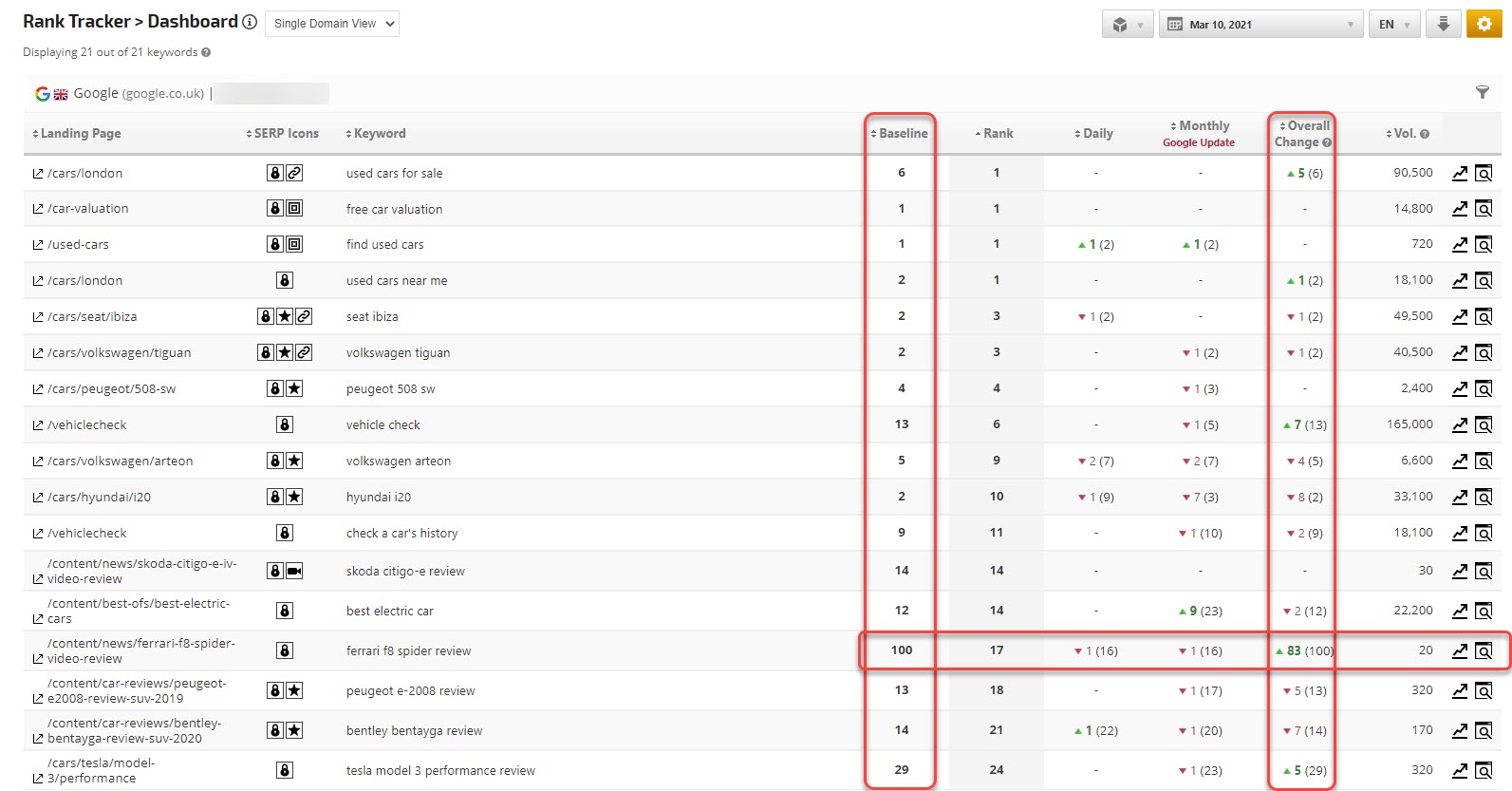This screenshot has width=1512, height=791.
Task: View SERP preview for used cars near me
Action: (x=1484, y=280)
